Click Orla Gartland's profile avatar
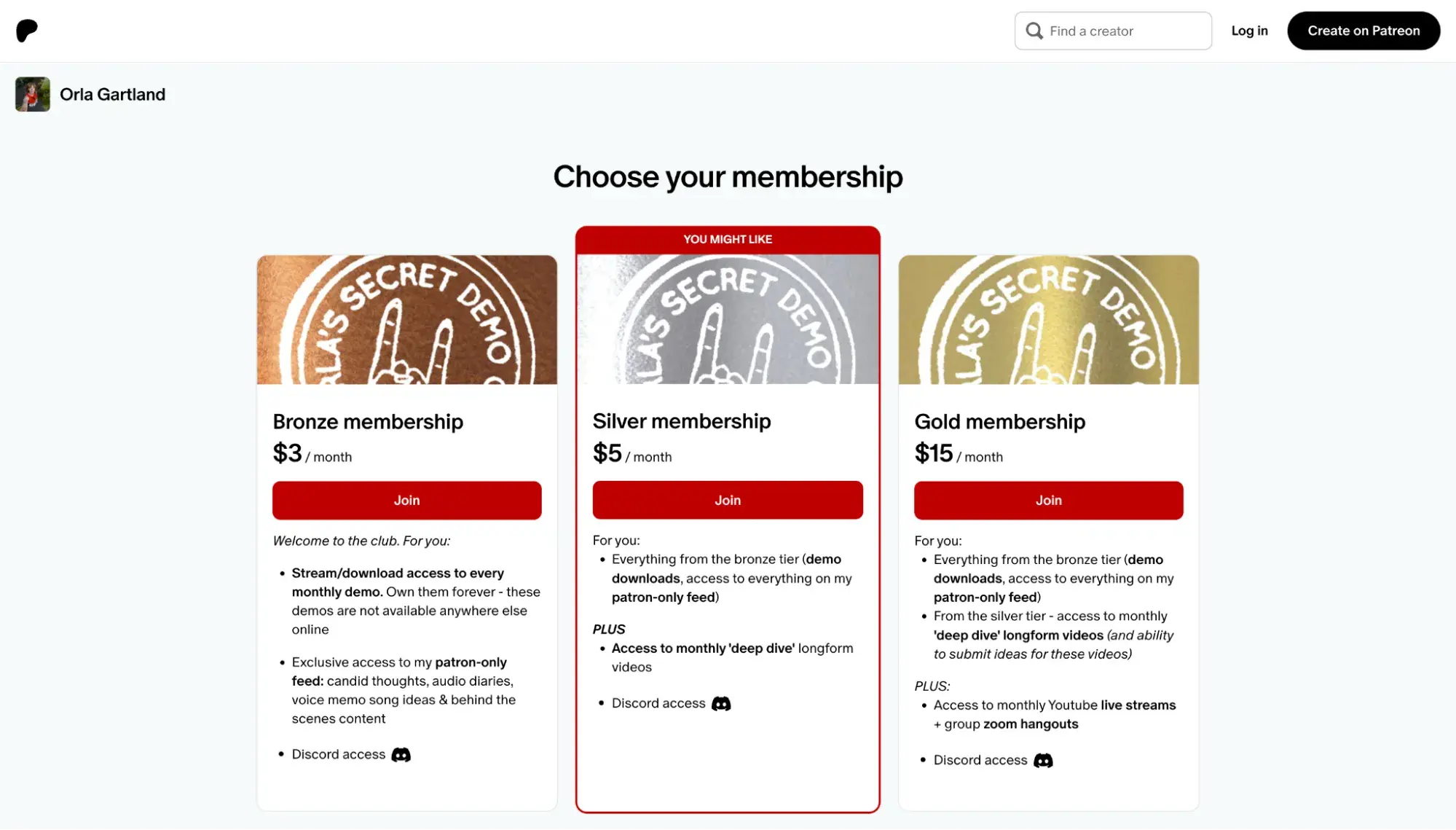Screen dimensions: 1456x830 point(33,94)
